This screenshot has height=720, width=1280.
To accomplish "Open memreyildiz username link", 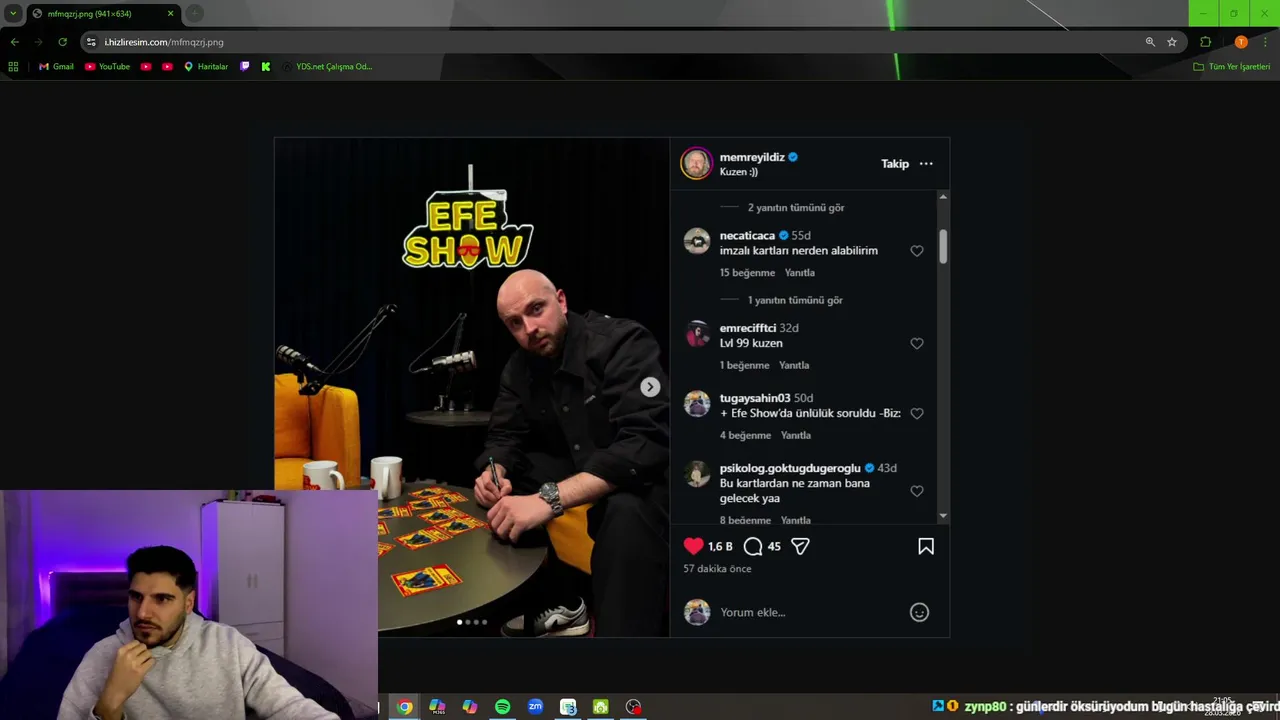I will click(x=752, y=157).
